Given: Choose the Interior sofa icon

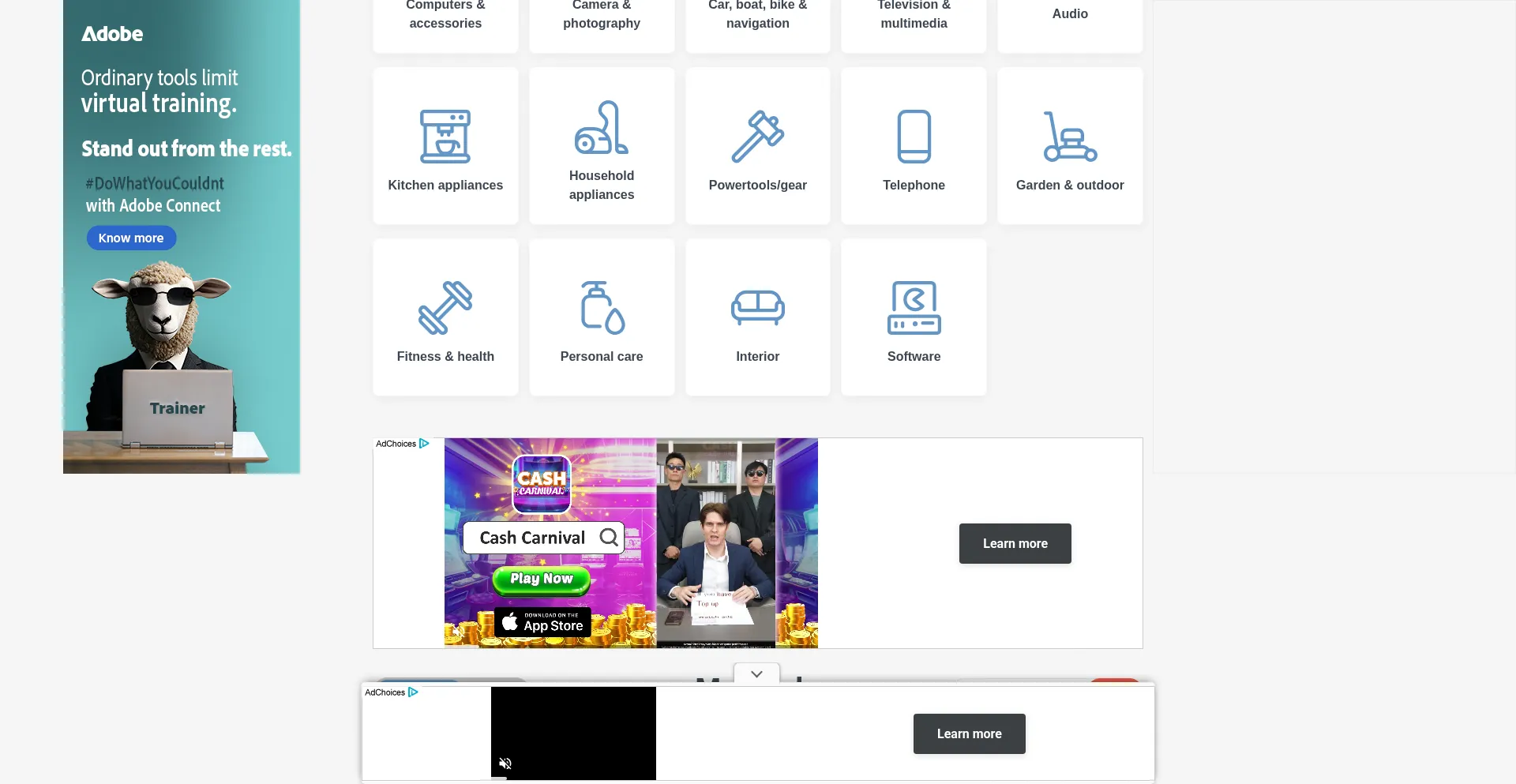Looking at the screenshot, I should pos(757,308).
